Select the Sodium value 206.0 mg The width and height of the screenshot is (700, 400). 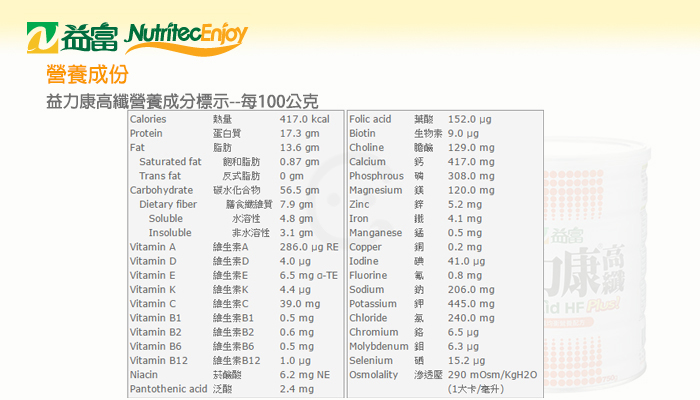point(471,290)
